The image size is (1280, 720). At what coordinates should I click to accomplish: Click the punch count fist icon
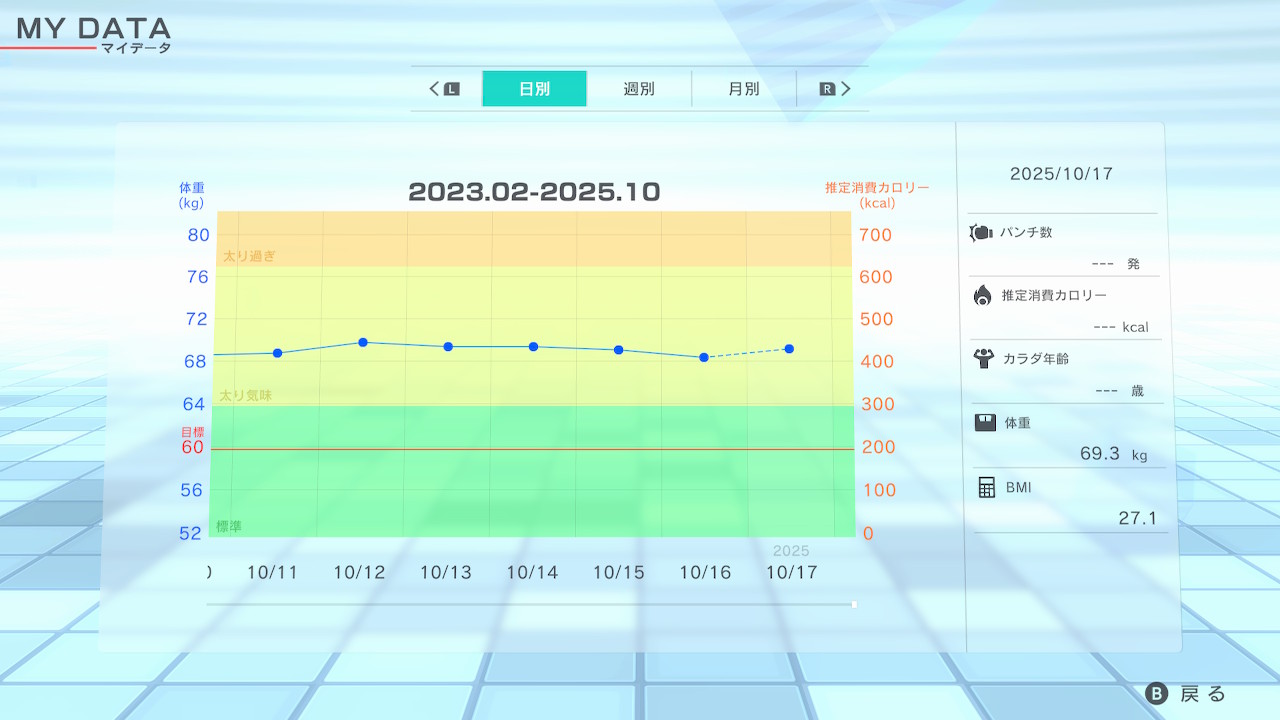(980, 233)
